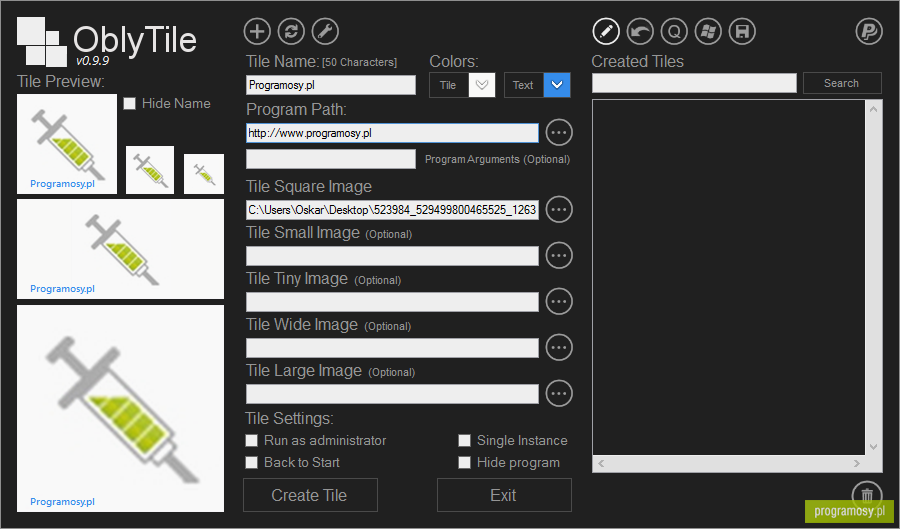Click the Create Tile button

[310, 495]
